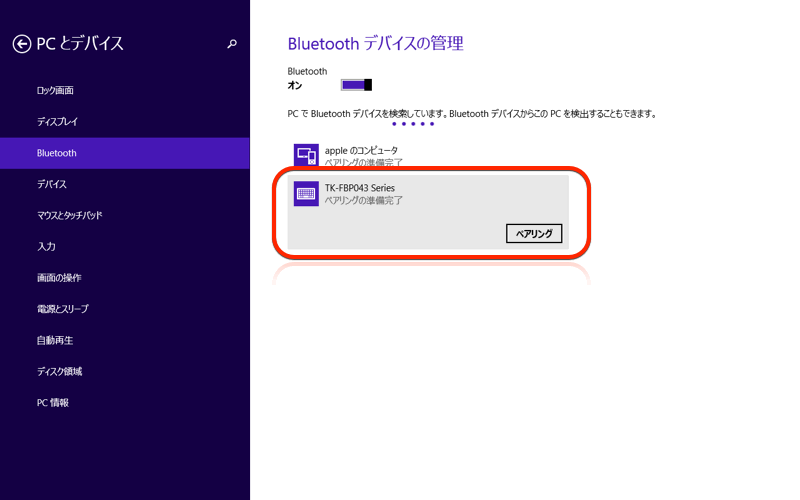Open マウスとタッチパッド settings
The image size is (800, 500).
70,216
